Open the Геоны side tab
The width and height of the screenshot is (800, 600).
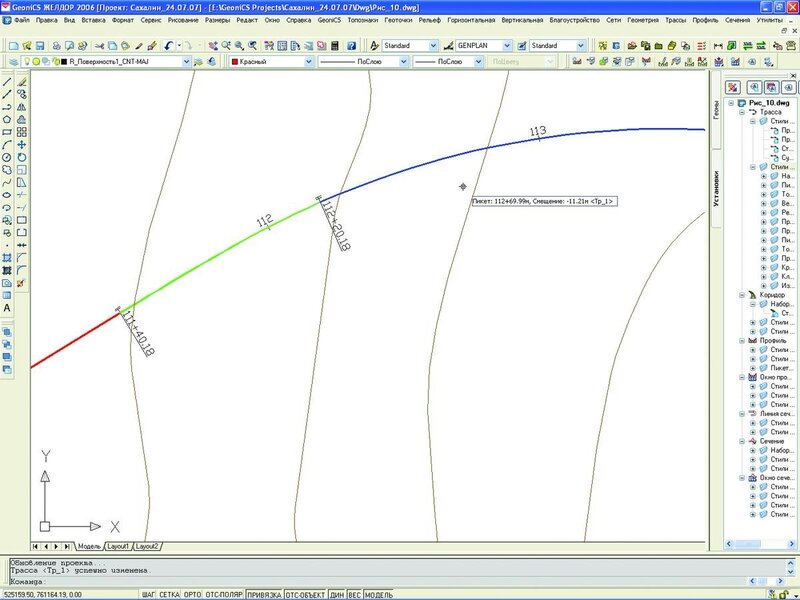pos(716,110)
